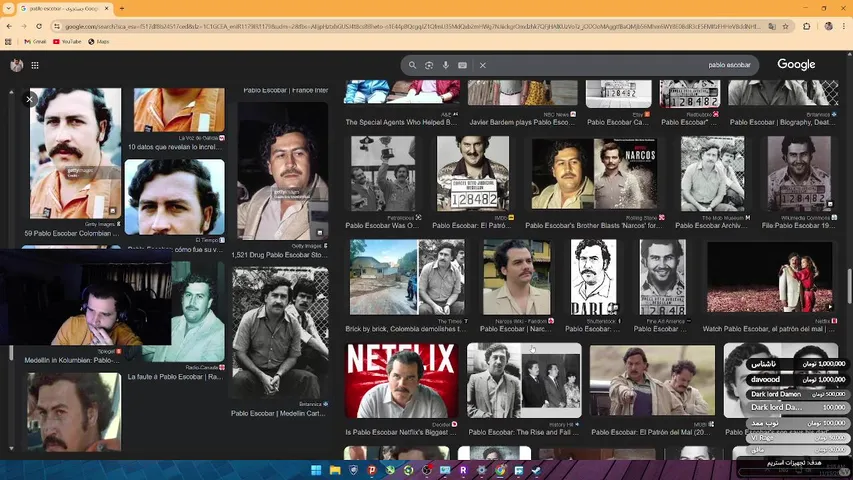Open the Chrome profile avatar in toolbar
The image size is (853, 480).
tap(829, 26)
